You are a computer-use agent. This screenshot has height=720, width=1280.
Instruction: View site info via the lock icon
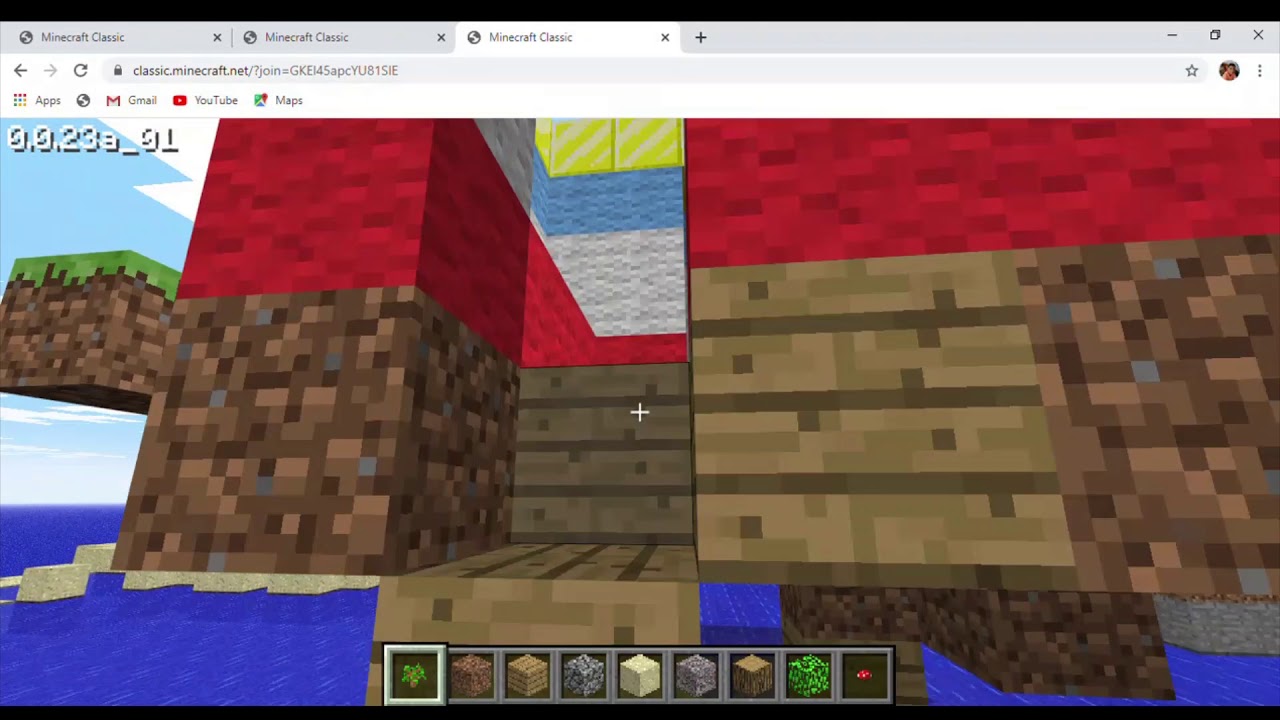pos(118,70)
